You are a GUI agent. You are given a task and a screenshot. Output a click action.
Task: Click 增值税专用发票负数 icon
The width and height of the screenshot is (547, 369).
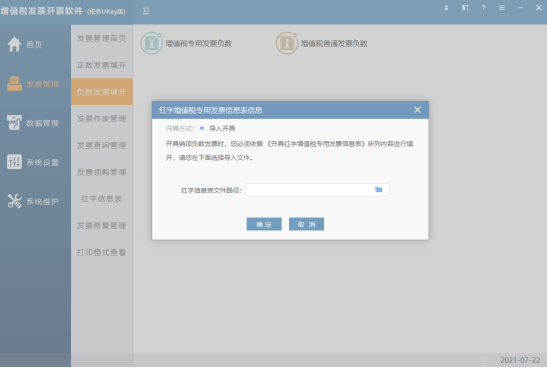coord(151,43)
